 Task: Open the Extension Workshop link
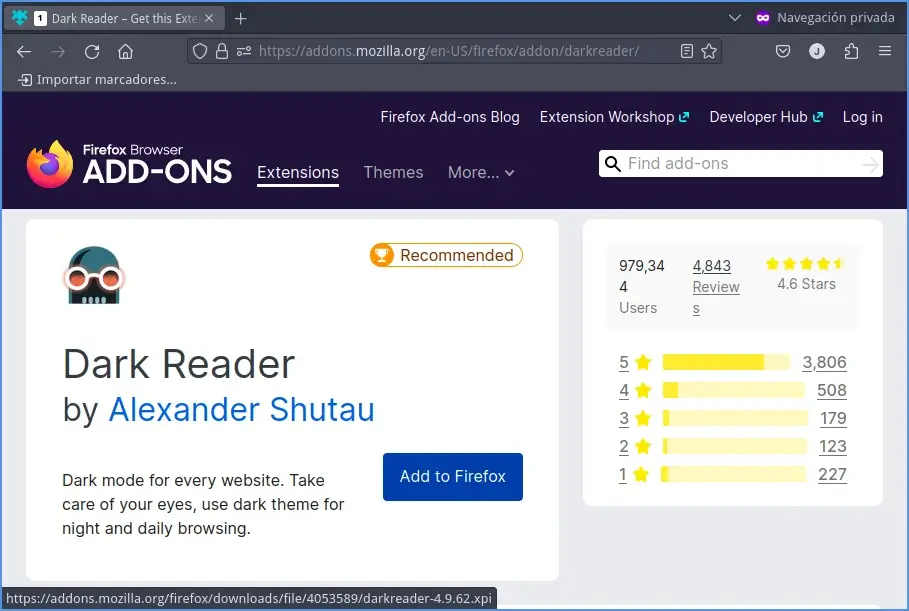point(615,117)
